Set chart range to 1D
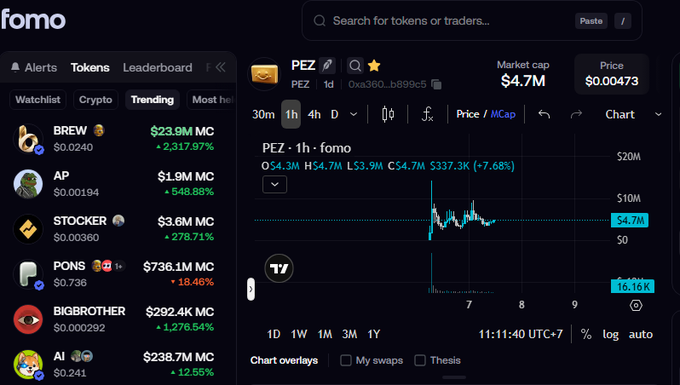Image resolution: width=680 pixels, height=385 pixels. click(x=274, y=334)
